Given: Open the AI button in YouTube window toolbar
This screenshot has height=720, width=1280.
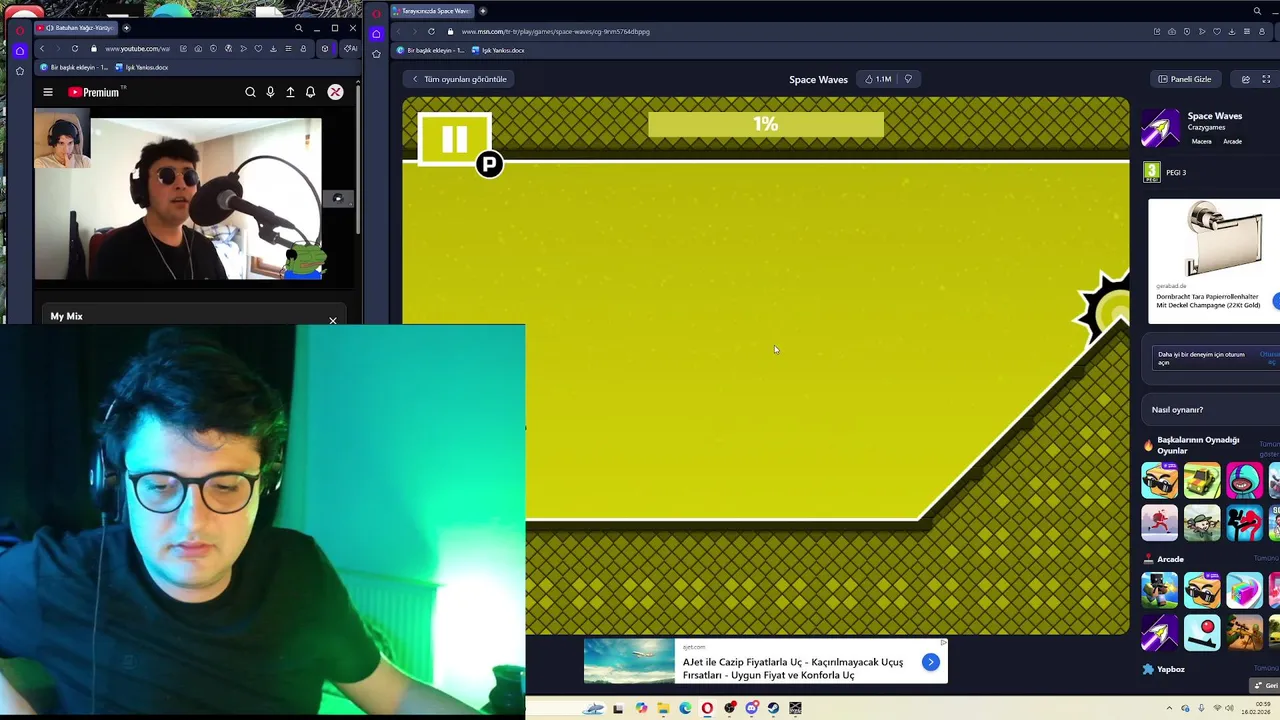Looking at the screenshot, I should click(351, 48).
